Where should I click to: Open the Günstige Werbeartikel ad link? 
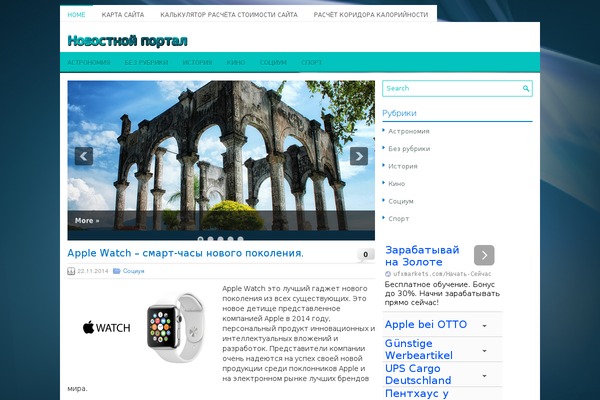tap(419, 349)
